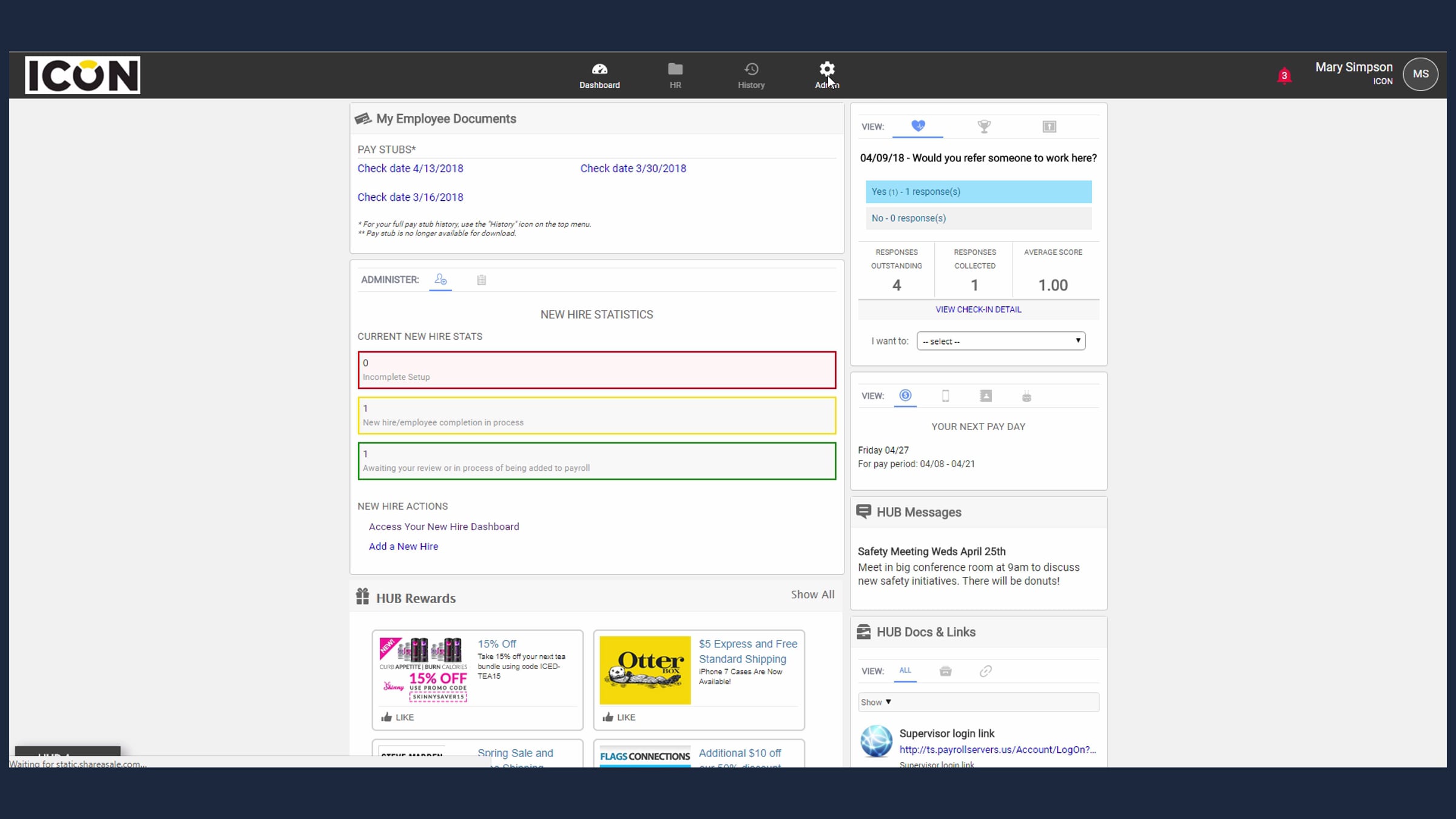Click the ICON company logo
The height and width of the screenshot is (819, 1456).
[83, 75]
